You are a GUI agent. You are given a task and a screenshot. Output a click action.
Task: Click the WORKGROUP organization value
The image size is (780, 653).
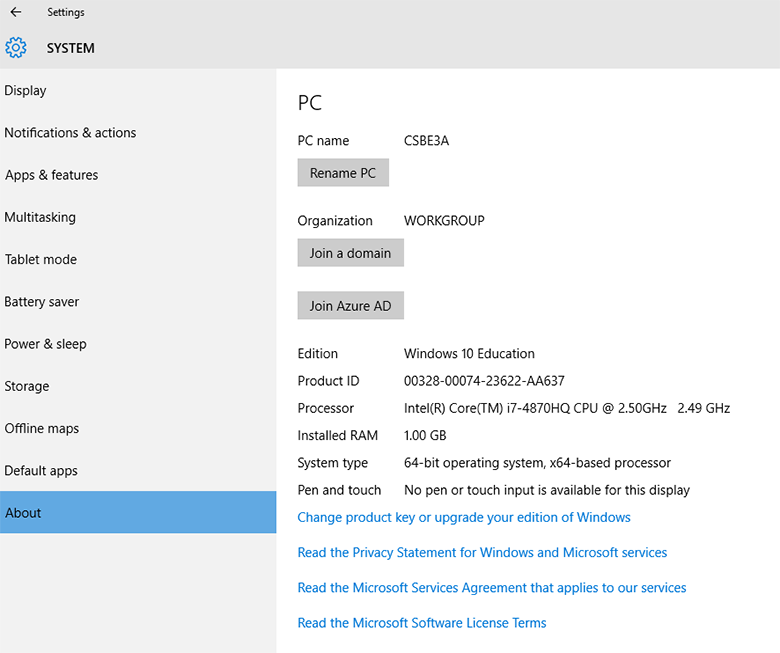[444, 221]
